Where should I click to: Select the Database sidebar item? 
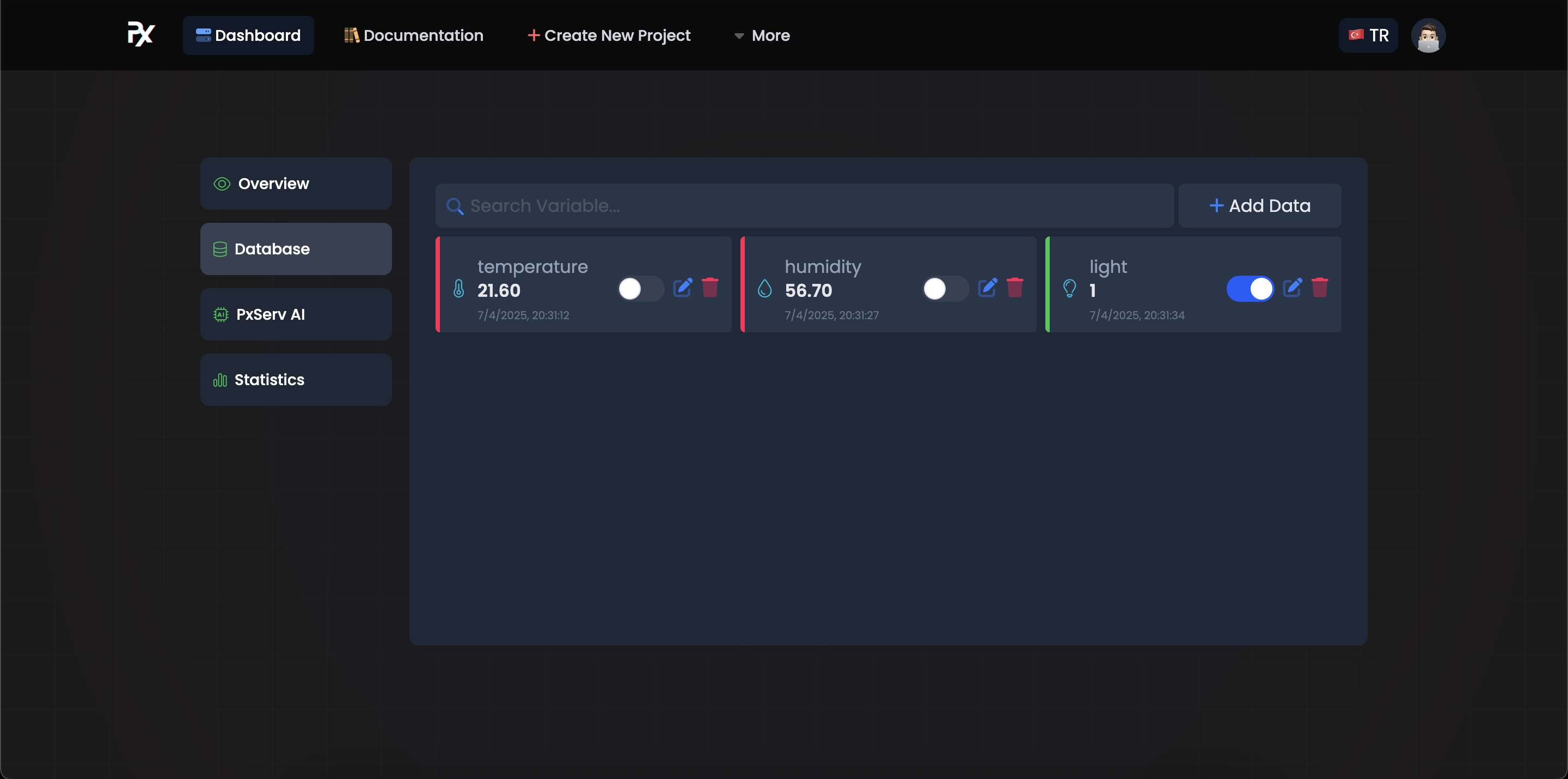(x=296, y=248)
